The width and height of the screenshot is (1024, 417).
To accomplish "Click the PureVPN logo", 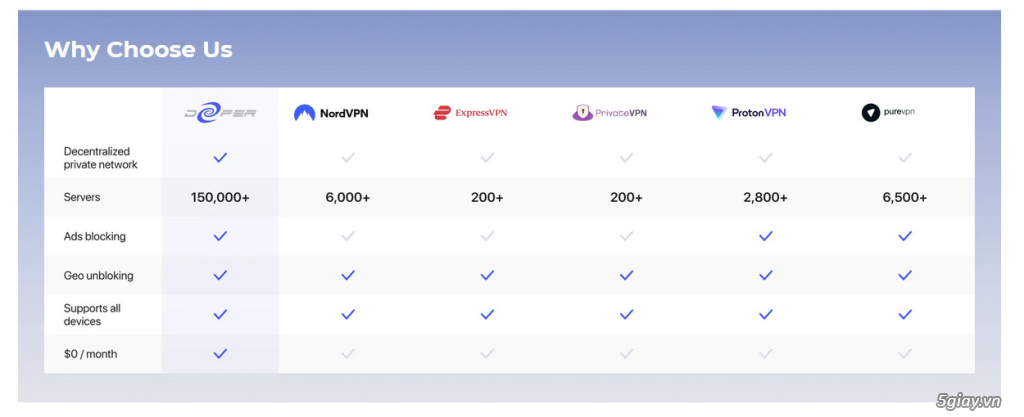I will click(888, 112).
